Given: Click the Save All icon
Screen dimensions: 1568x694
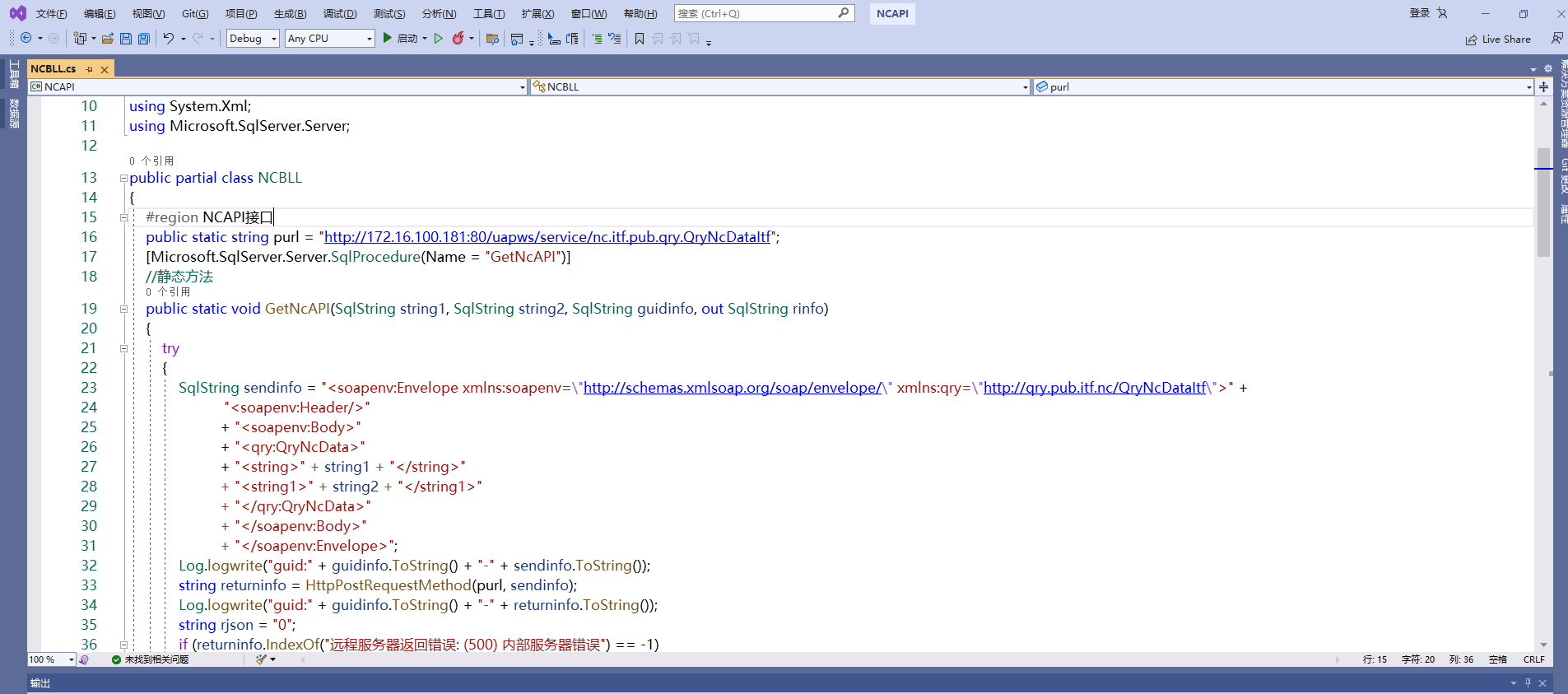Looking at the screenshot, I should tap(144, 38).
